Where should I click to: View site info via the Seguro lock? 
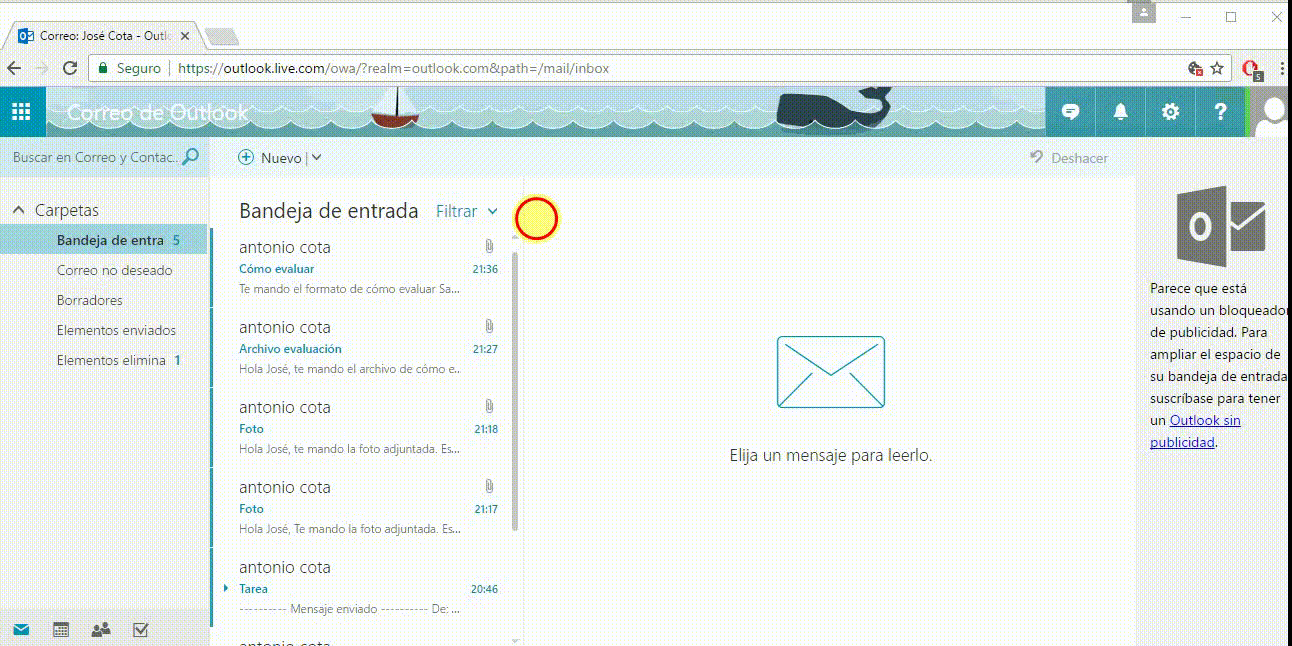tap(129, 68)
